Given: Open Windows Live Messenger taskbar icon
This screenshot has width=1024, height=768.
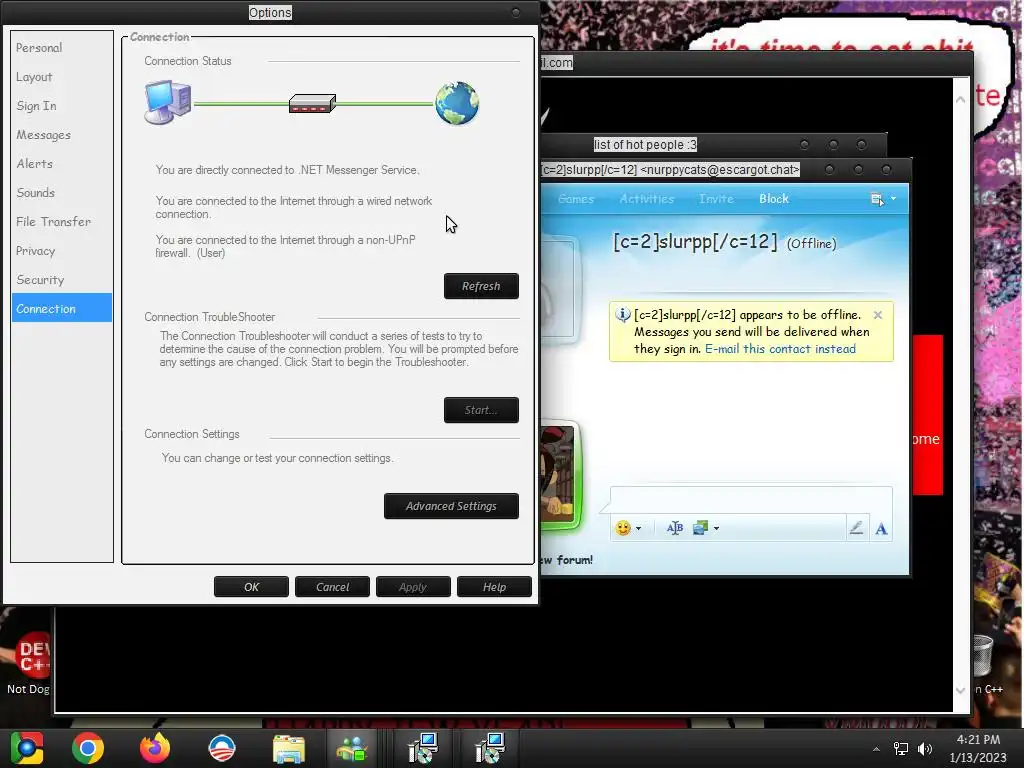Looking at the screenshot, I should coord(353,748).
